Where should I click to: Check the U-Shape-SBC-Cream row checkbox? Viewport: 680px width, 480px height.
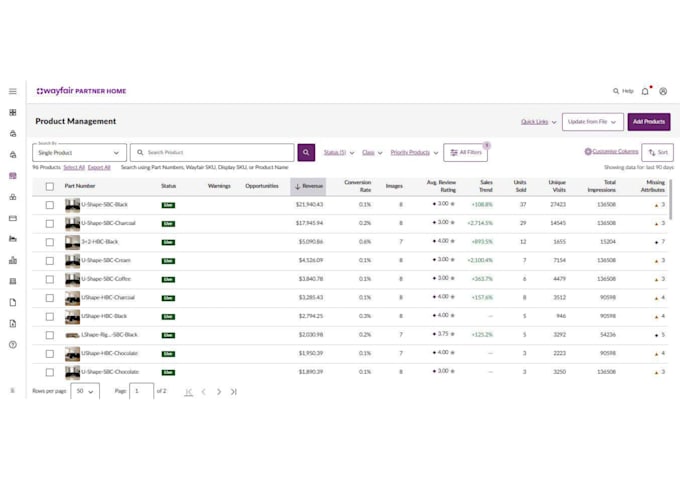(x=50, y=261)
